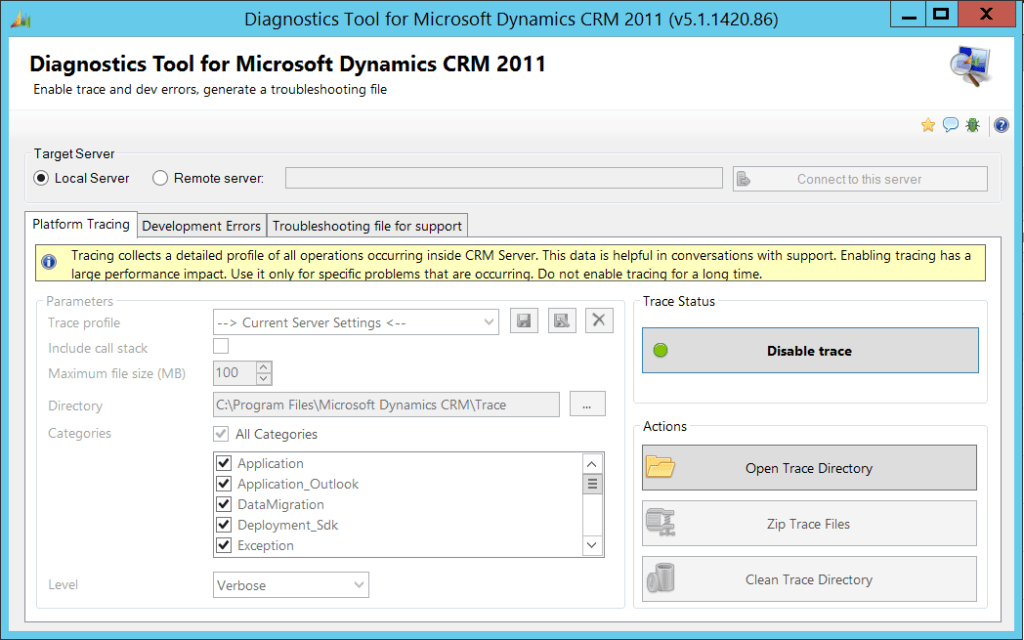Toggle the Include call stack checkbox
The width and height of the screenshot is (1024, 640).
[221, 346]
